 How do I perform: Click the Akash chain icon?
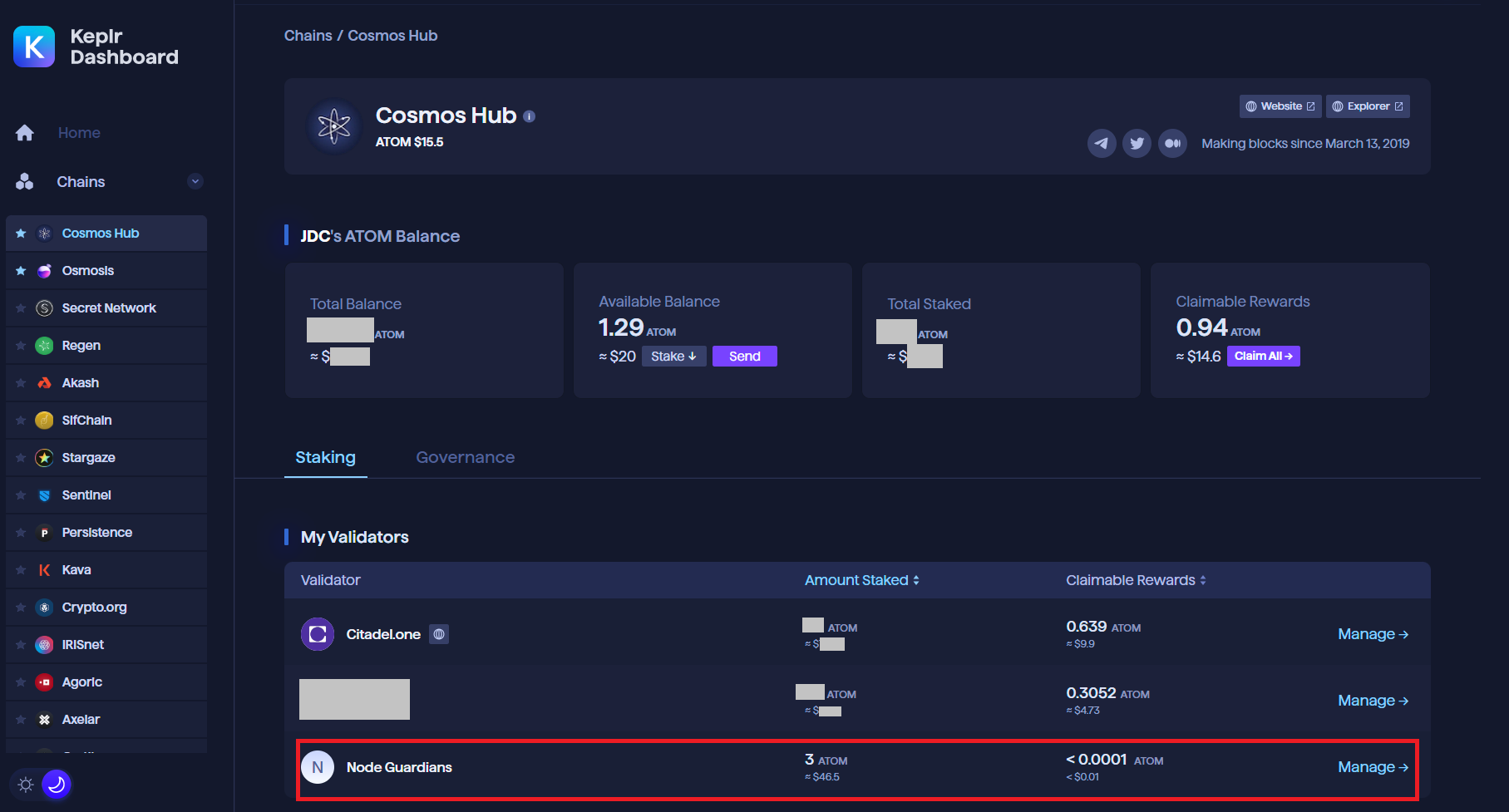[45, 383]
